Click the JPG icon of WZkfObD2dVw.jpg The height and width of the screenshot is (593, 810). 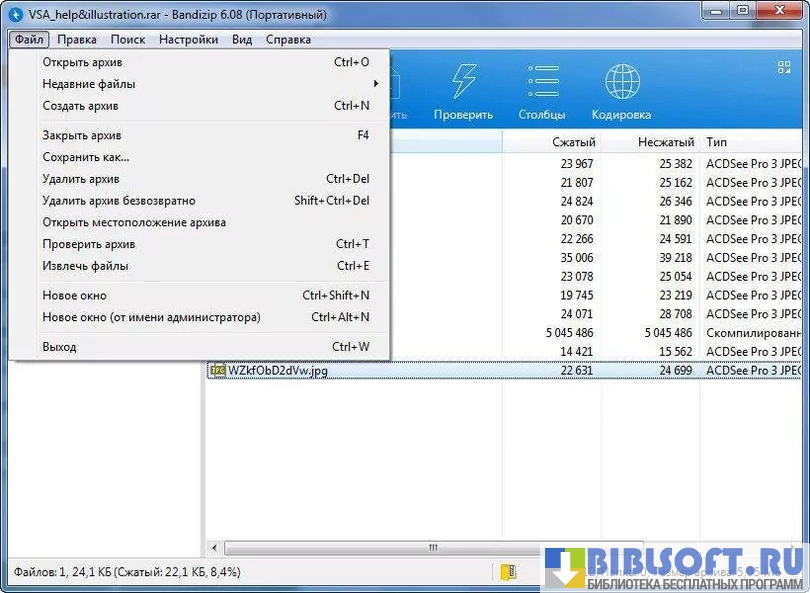click(x=216, y=371)
